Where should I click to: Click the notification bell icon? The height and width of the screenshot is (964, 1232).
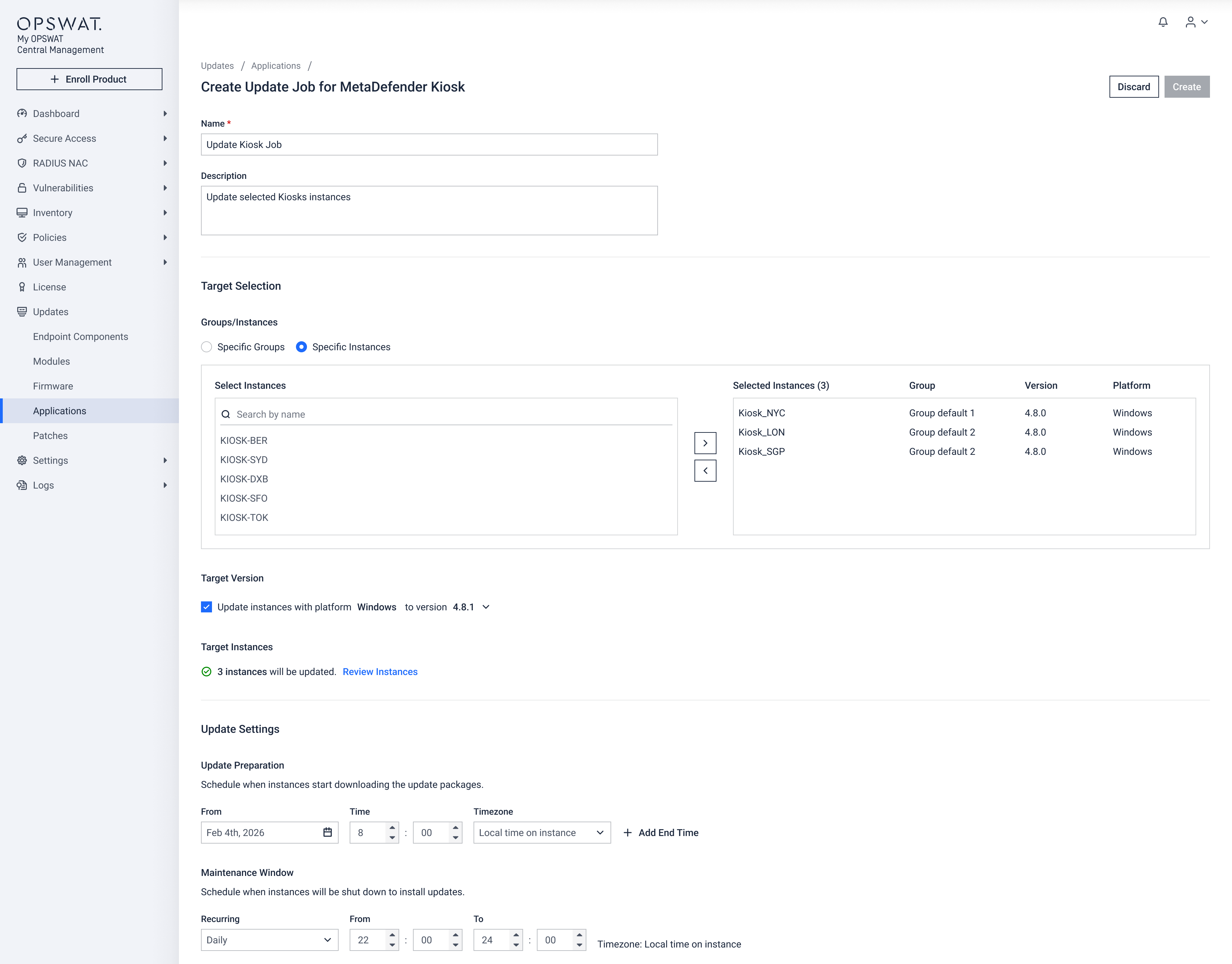pos(1162,22)
